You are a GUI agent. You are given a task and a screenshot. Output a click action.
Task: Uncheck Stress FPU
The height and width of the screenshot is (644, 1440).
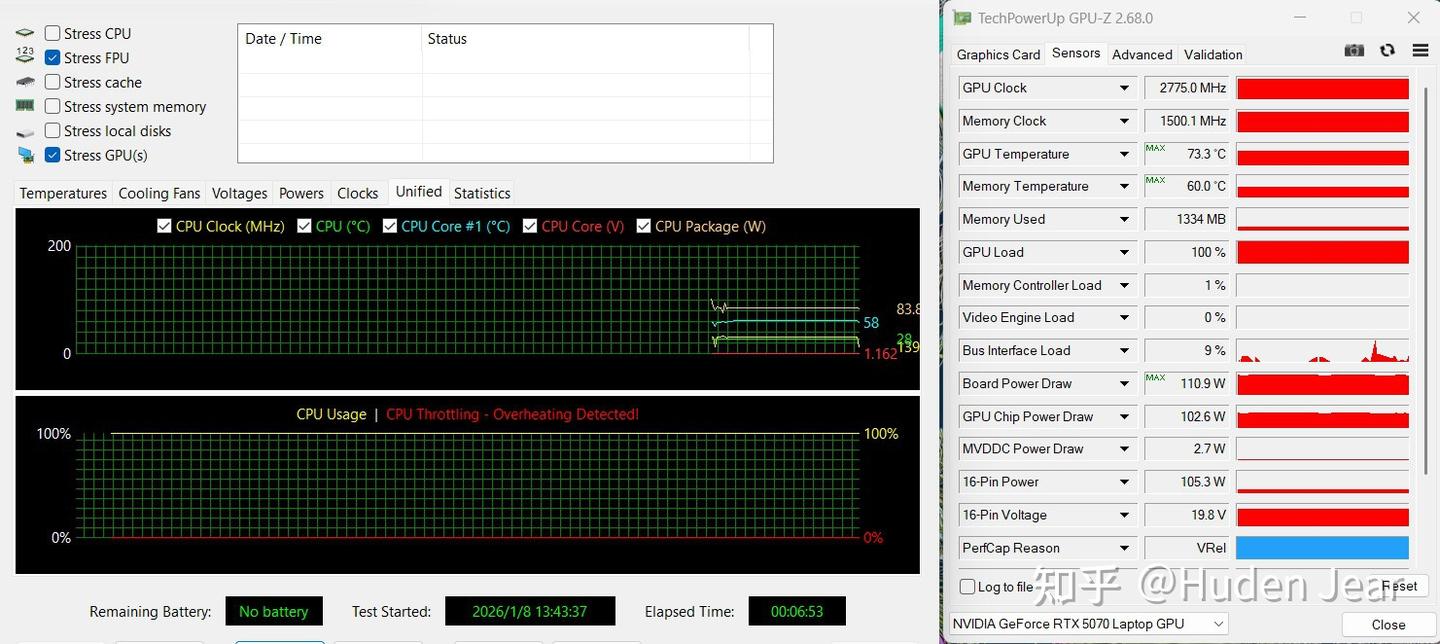point(53,58)
